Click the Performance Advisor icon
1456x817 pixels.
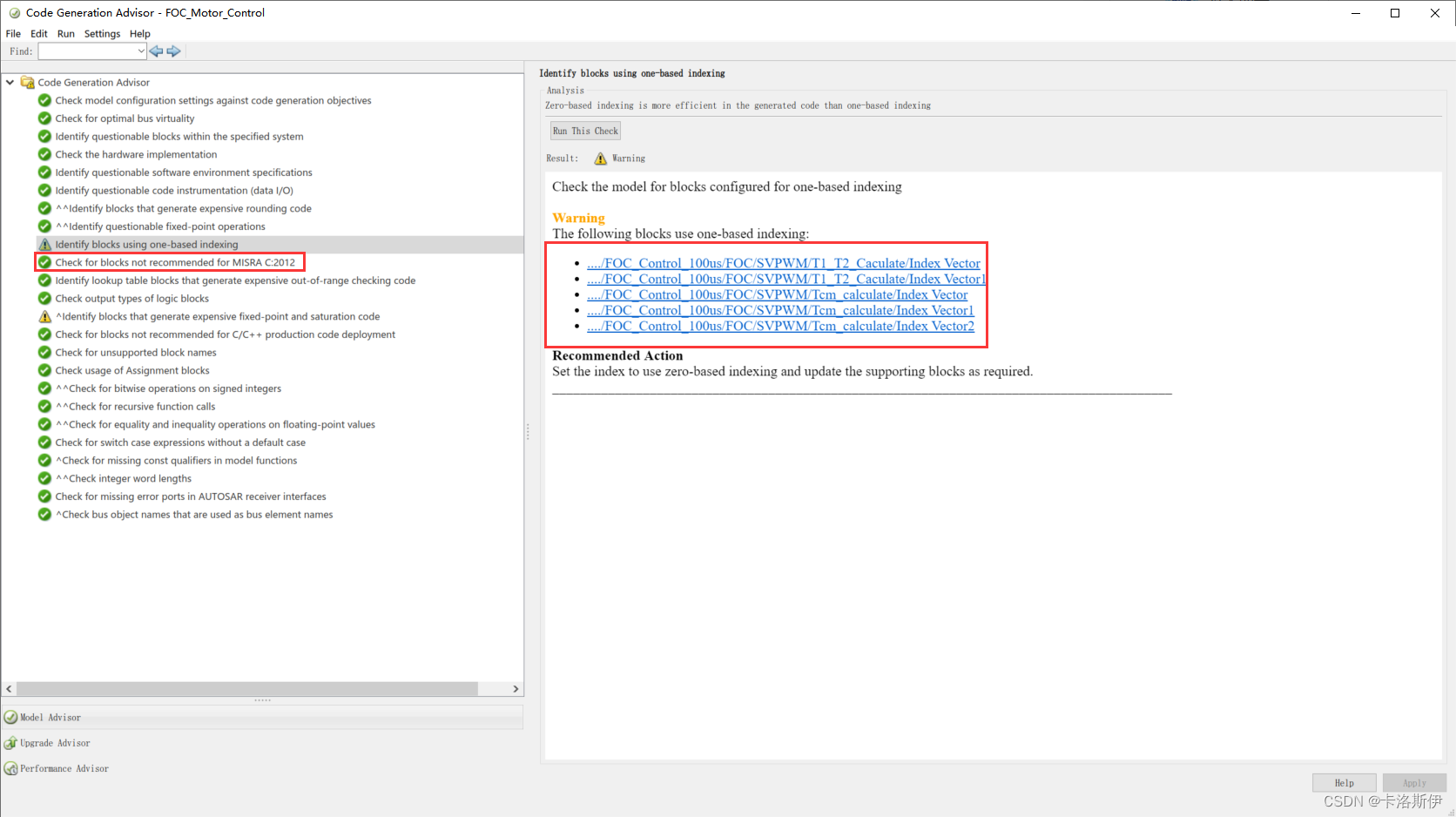click(x=11, y=768)
